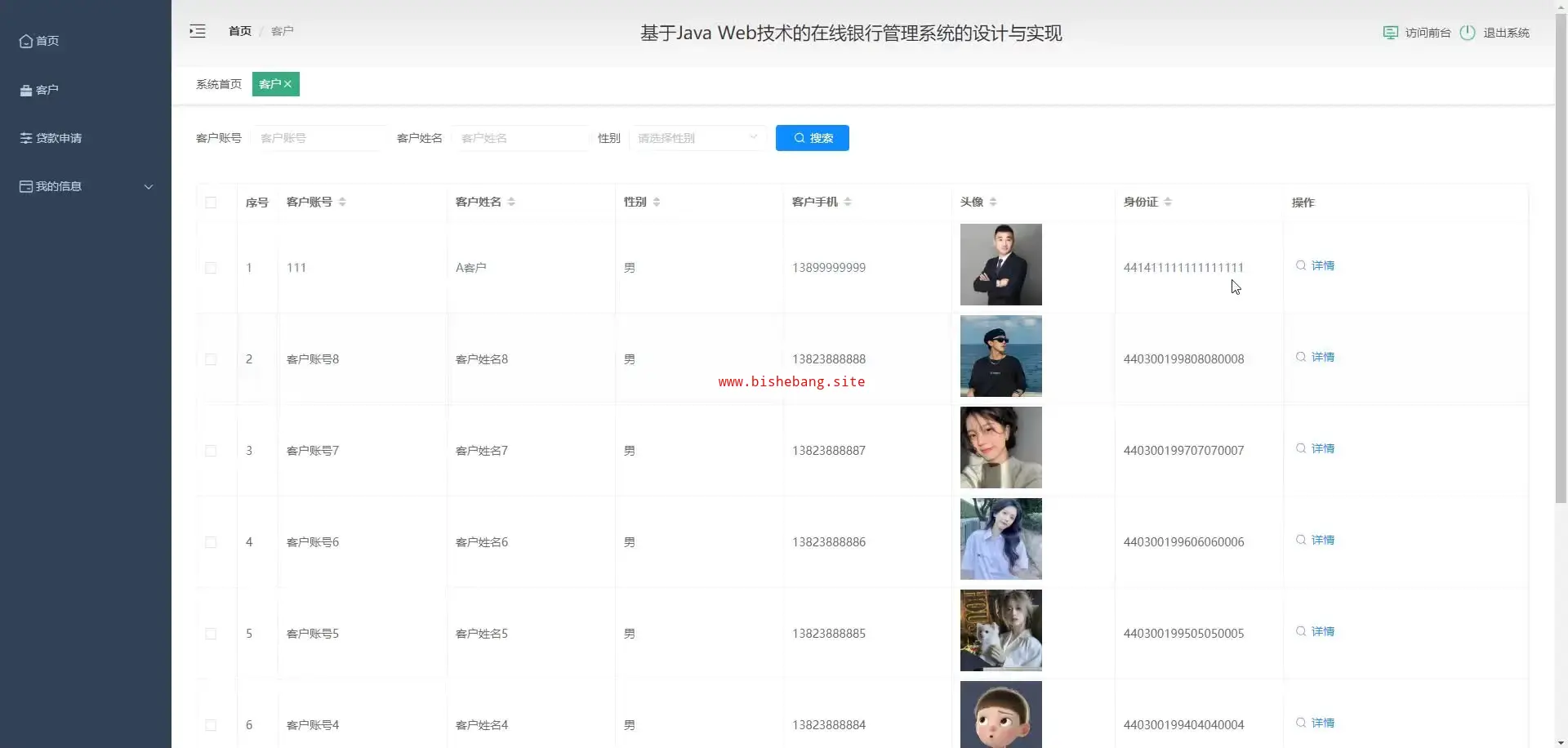Click the 退出系统 power icon
The width and height of the screenshot is (1568, 748).
(x=1468, y=33)
